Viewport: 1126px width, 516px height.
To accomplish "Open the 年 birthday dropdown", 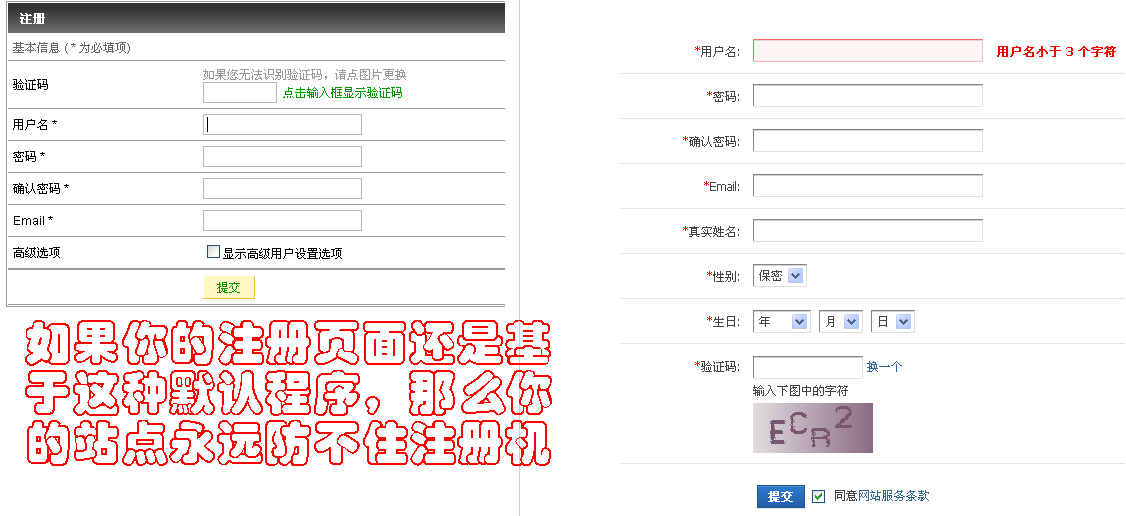I will [x=781, y=322].
